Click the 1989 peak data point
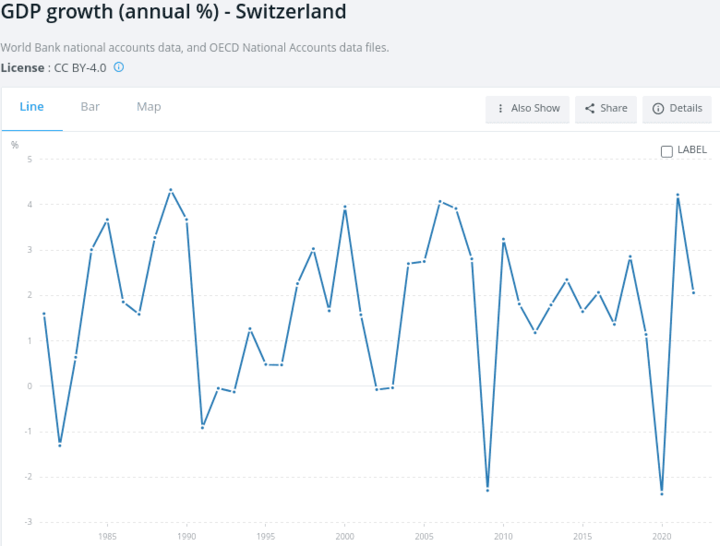Screen dimensions: 720x546 (x=170, y=189)
